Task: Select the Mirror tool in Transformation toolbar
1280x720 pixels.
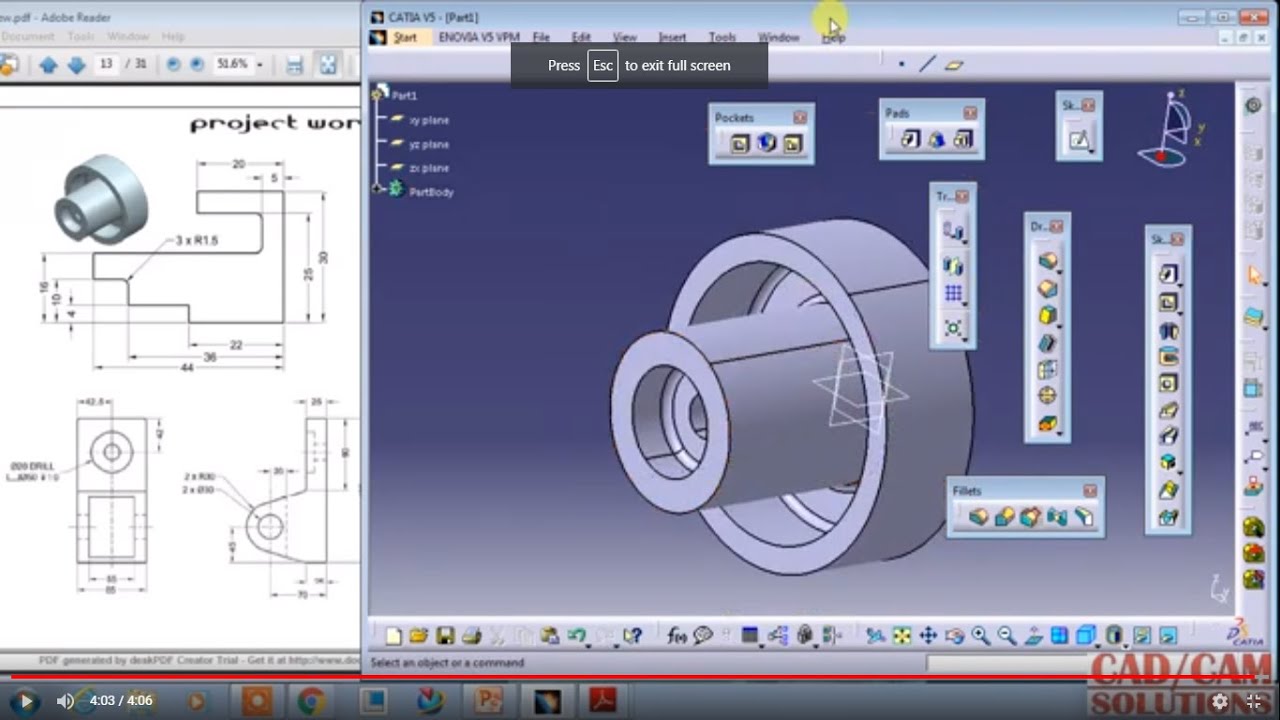Action: pyautogui.click(x=953, y=266)
